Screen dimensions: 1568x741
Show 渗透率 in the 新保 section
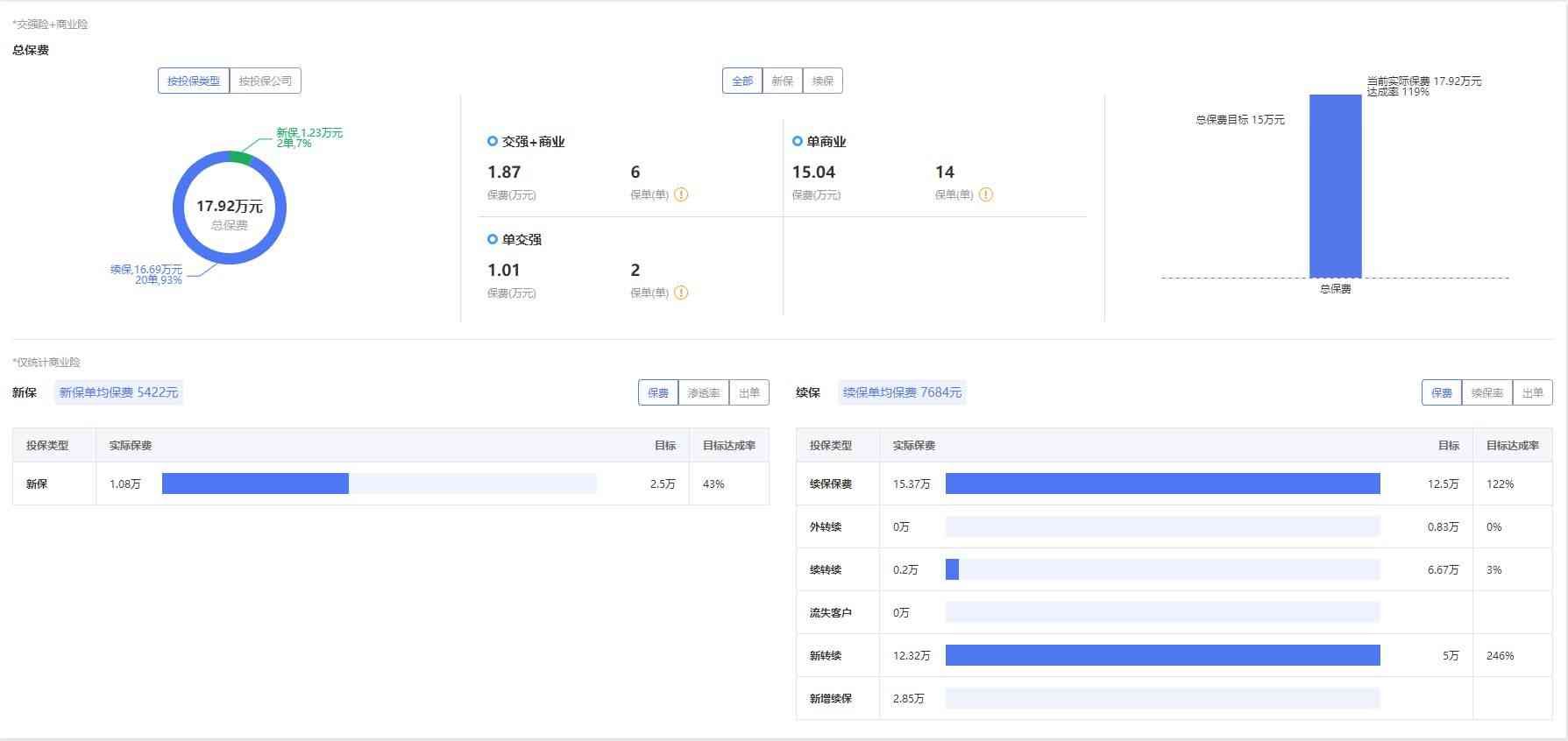click(x=704, y=392)
